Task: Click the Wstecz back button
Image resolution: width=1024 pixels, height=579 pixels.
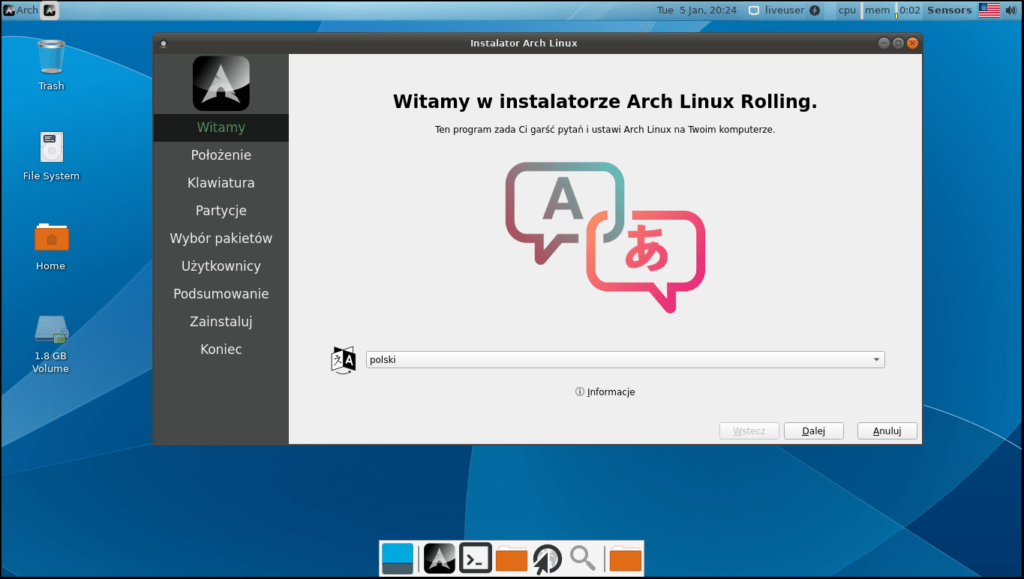Action: (749, 431)
